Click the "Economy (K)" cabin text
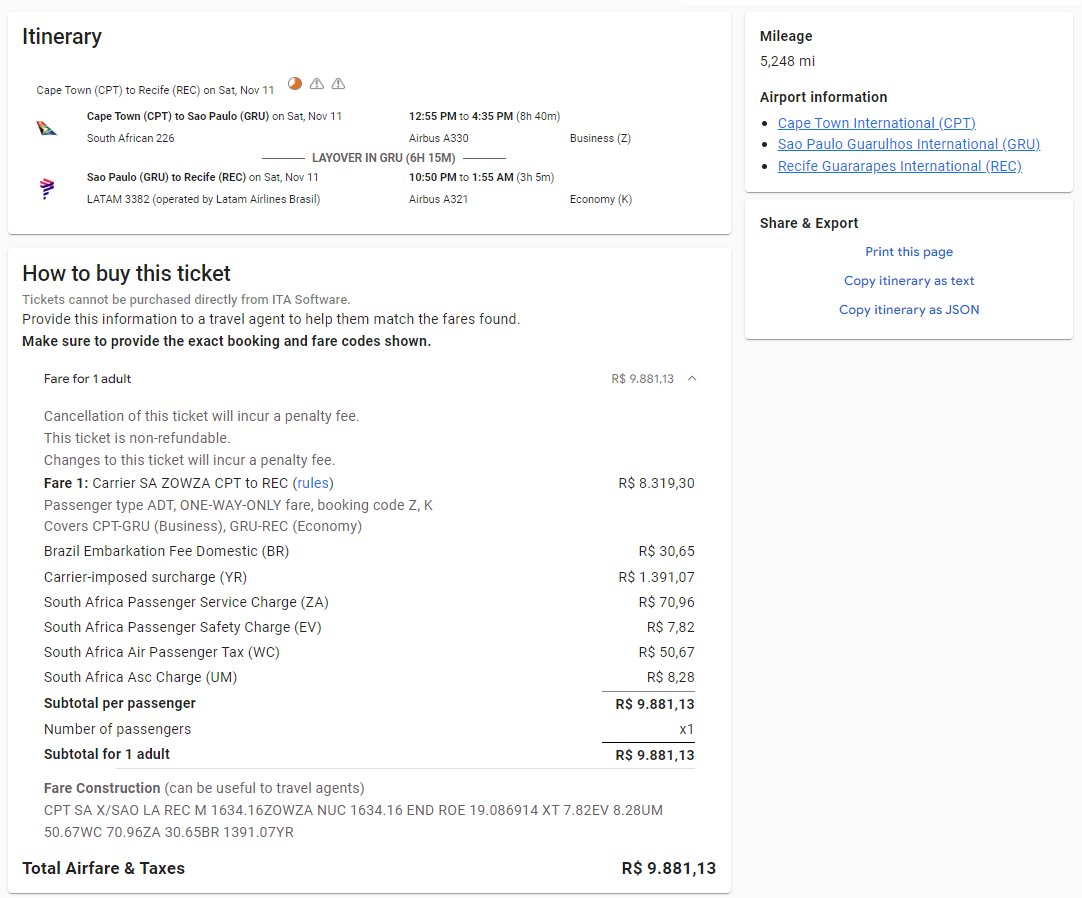Screen dimensions: 1082x898 pos(601,199)
